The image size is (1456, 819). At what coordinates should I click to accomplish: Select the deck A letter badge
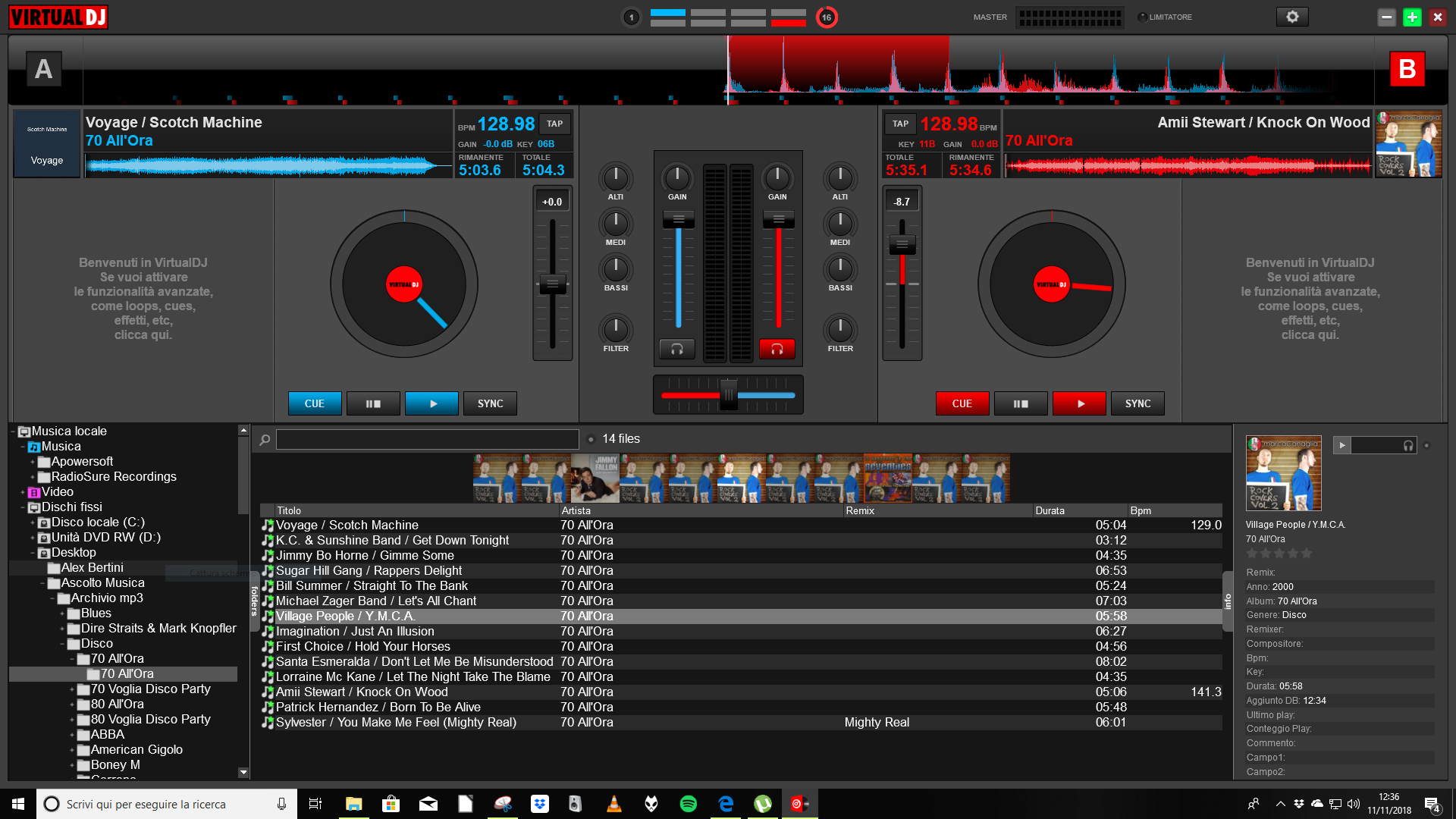[x=44, y=69]
